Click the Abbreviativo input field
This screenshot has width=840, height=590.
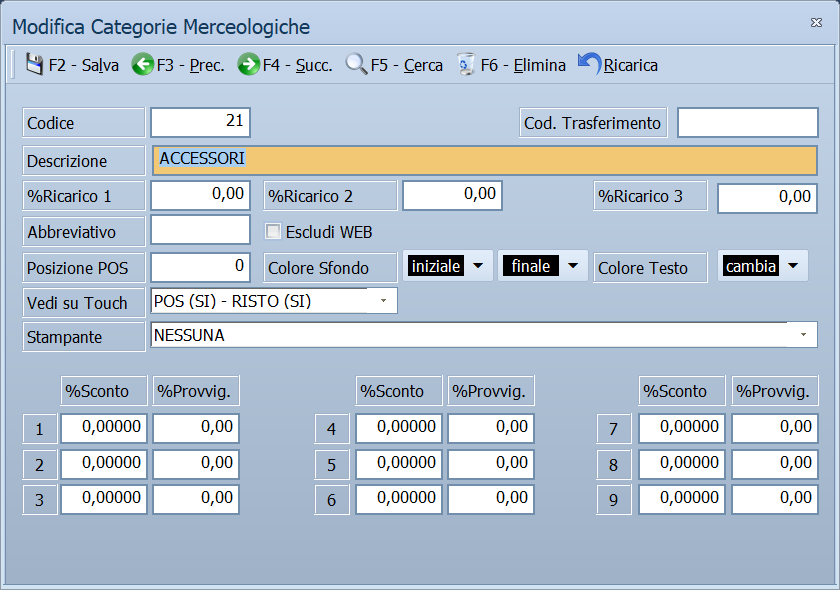click(200, 230)
